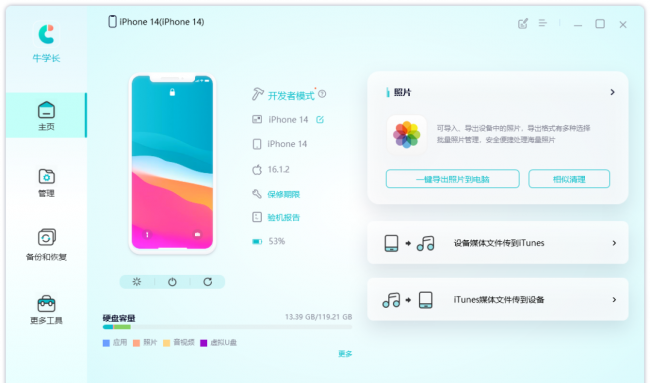
Task: Click the Photos flower app icon
Action: coord(407,135)
